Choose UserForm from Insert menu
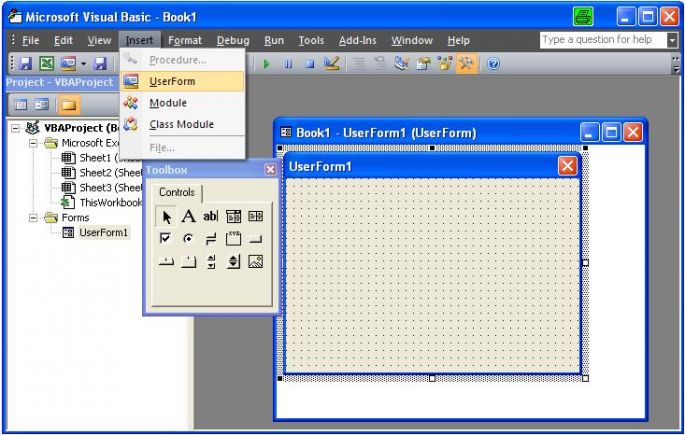685x435 pixels. click(182, 82)
